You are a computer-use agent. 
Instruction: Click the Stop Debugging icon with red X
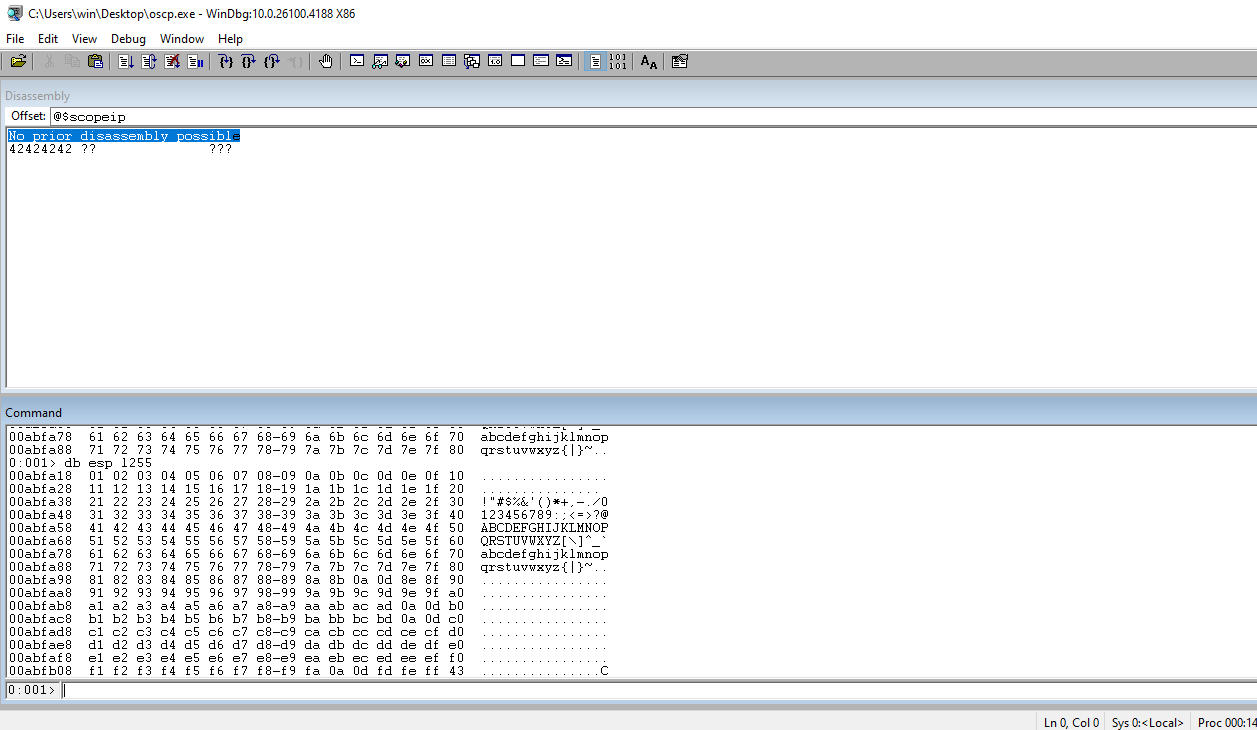[x=172, y=62]
